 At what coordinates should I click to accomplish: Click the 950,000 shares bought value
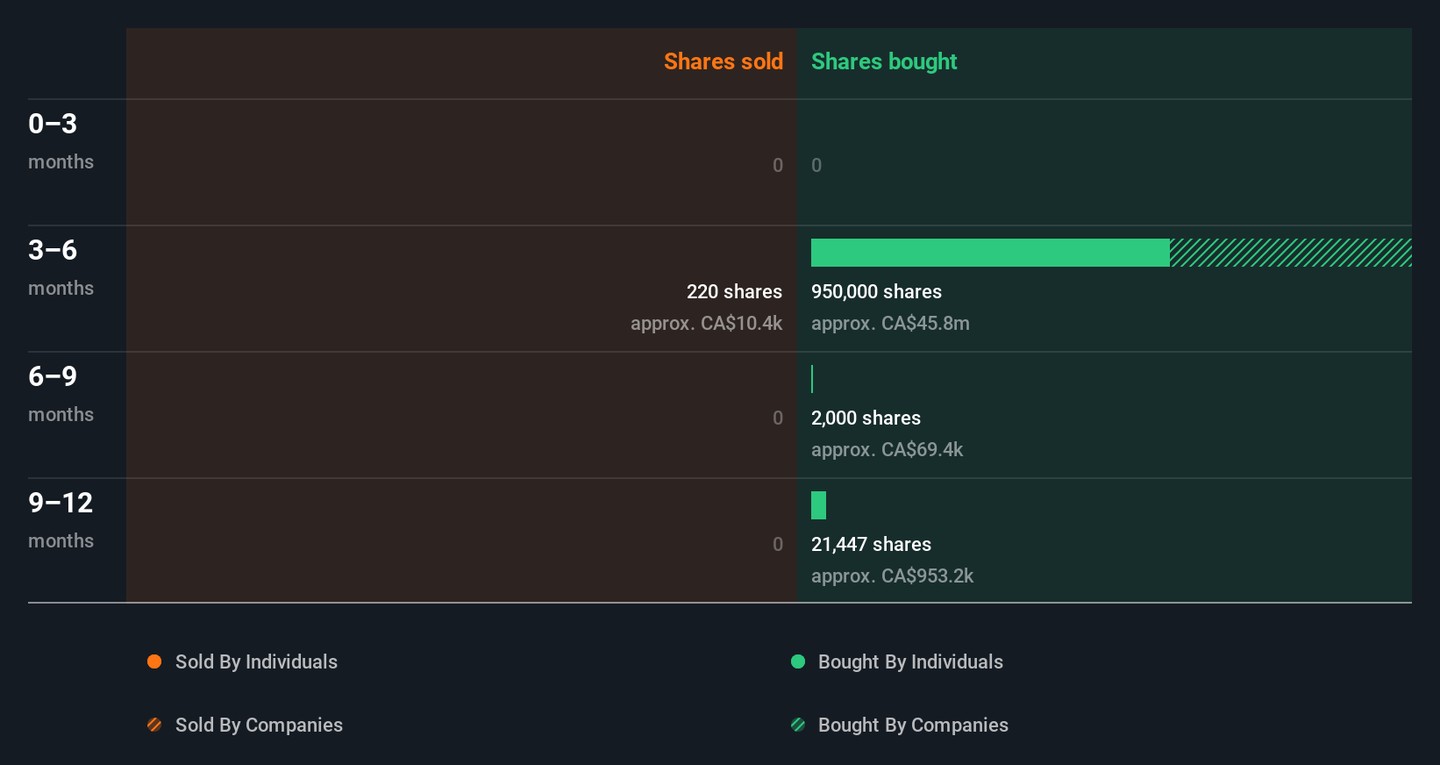876,292
